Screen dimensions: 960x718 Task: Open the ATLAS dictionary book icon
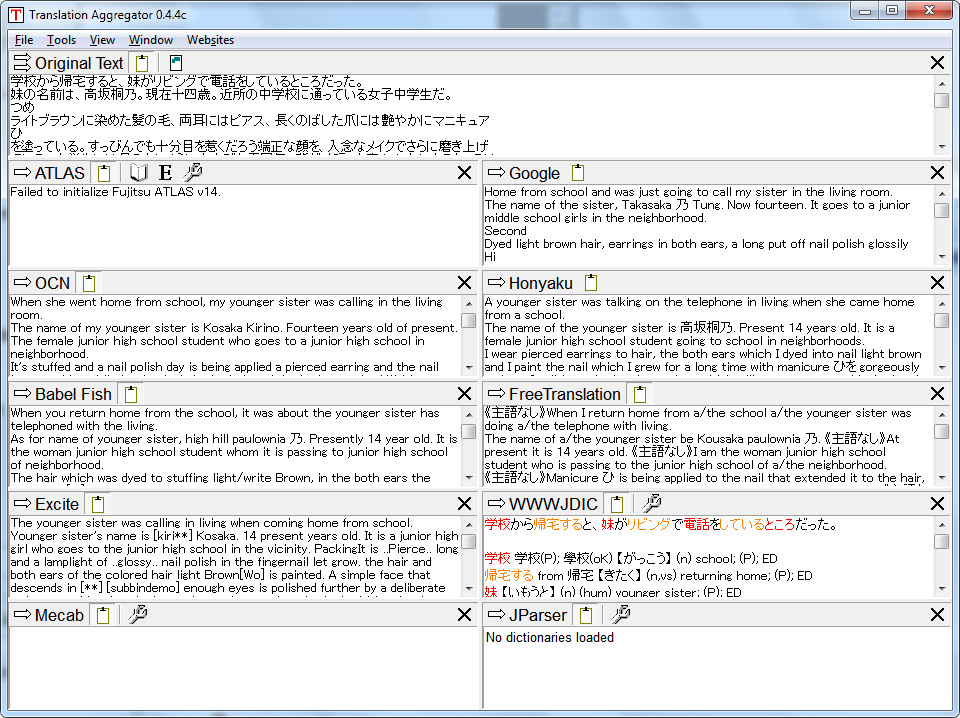coord(139,173)
